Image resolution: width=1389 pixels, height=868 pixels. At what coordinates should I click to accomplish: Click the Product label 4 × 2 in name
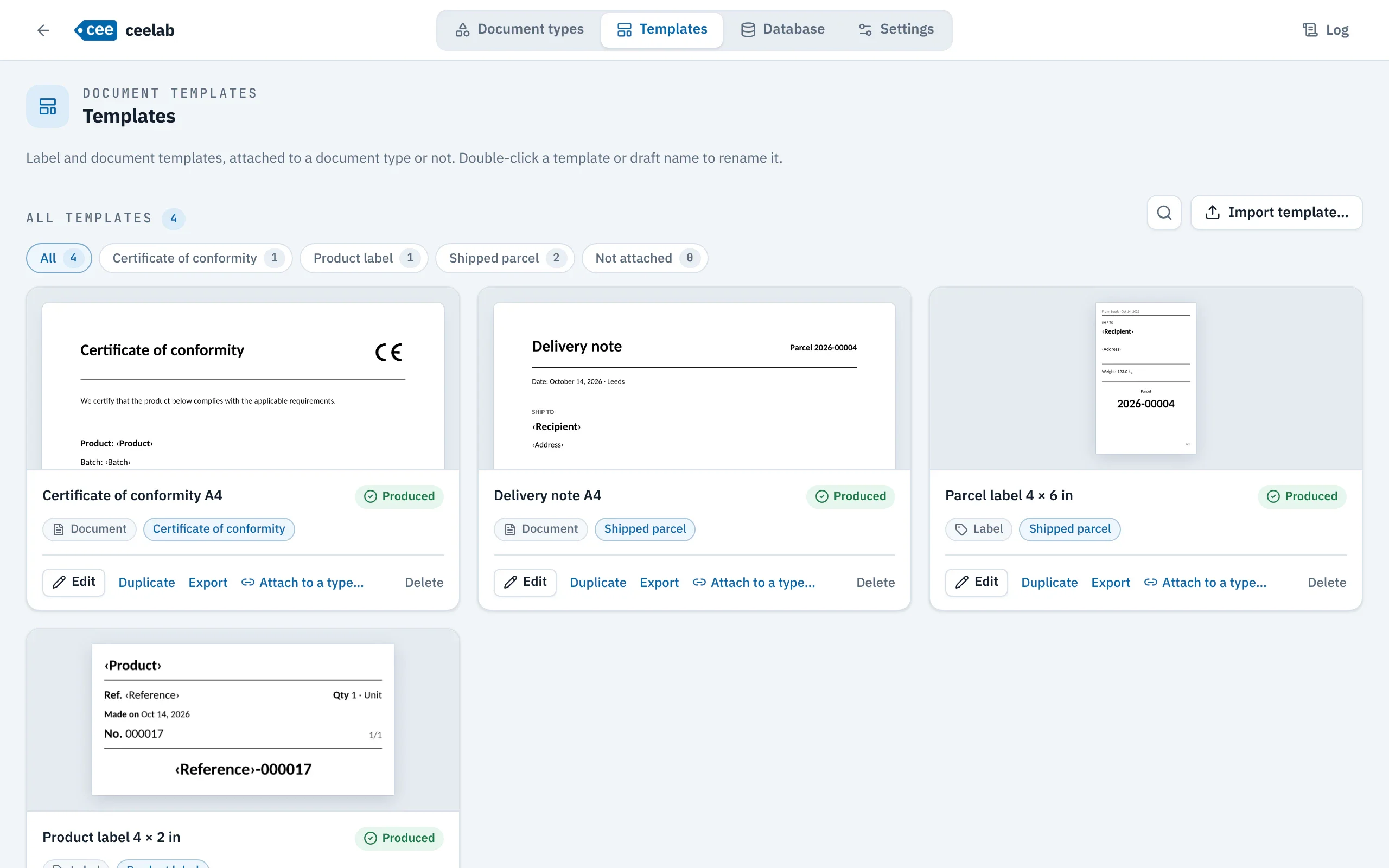pos(111,837)
